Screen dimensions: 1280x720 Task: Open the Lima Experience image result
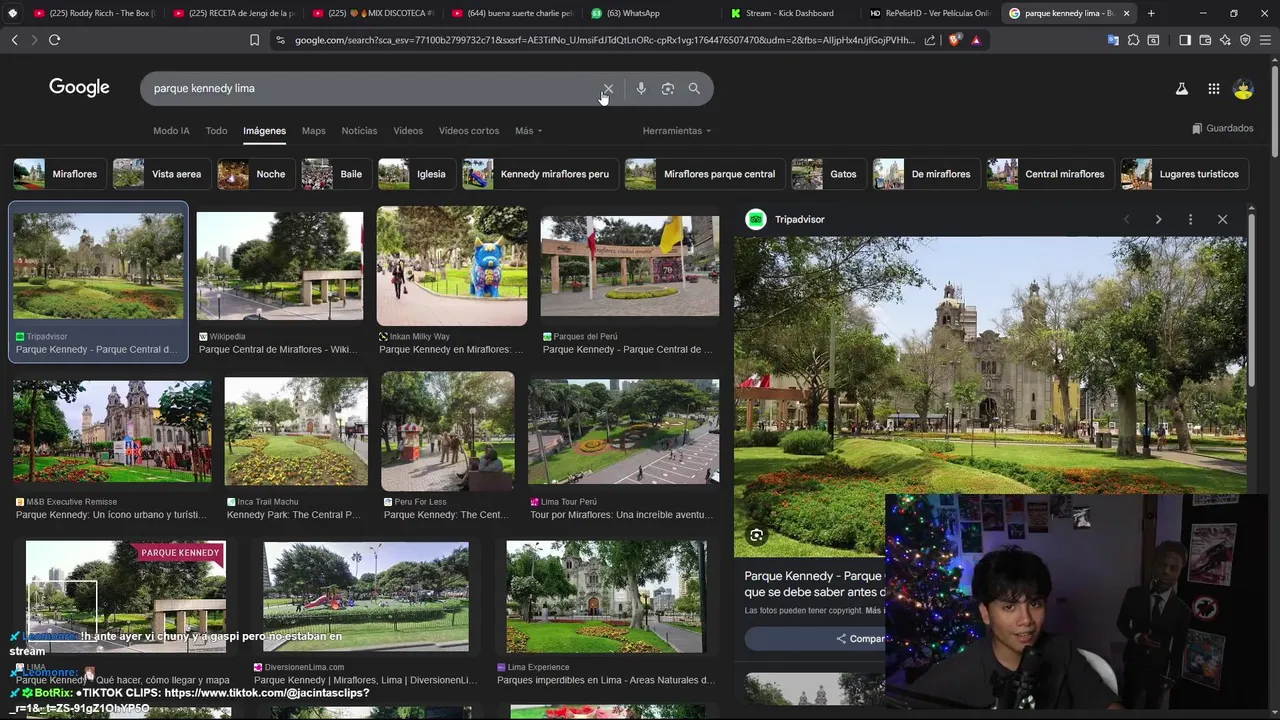point(606,596)
